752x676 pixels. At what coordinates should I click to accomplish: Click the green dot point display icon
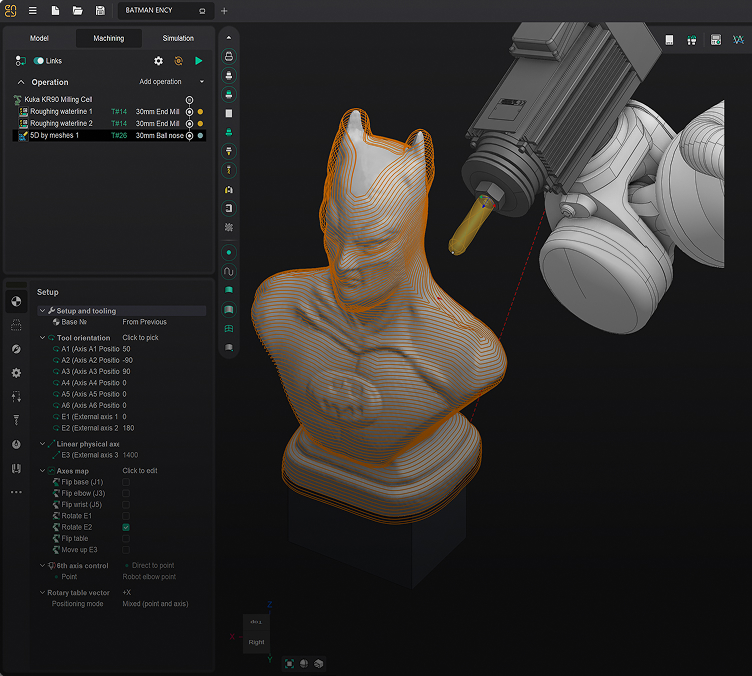[229, 252]
